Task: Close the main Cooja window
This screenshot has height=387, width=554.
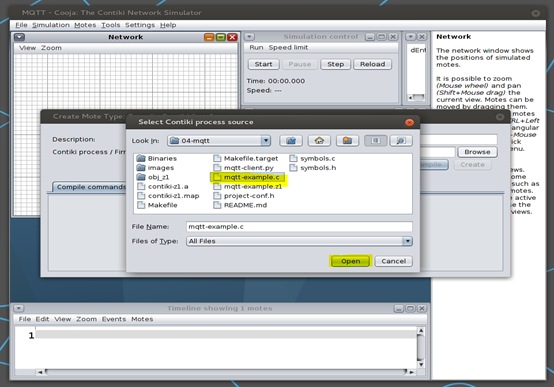Action: pos(536,13)
